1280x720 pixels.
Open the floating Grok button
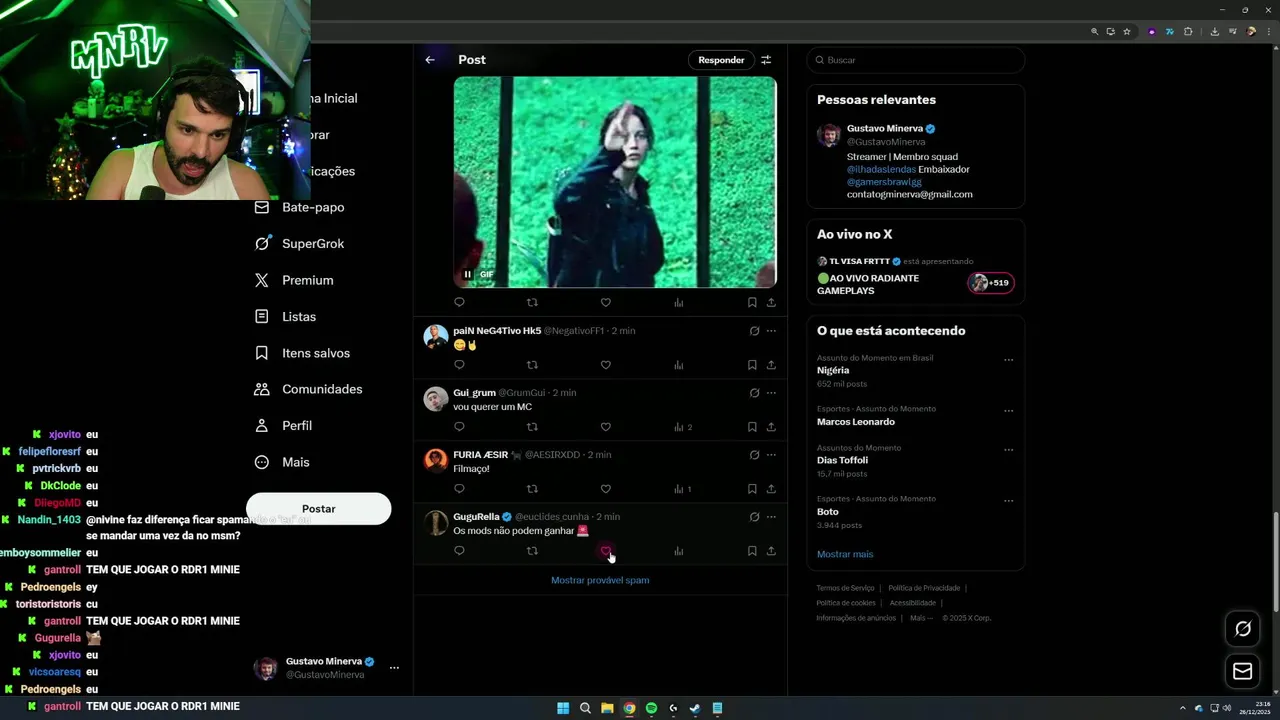point(1243,629)
